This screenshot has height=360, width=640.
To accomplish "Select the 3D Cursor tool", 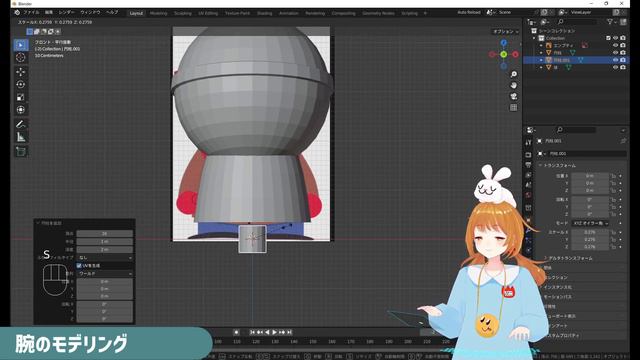I will [x=21, y=58].
